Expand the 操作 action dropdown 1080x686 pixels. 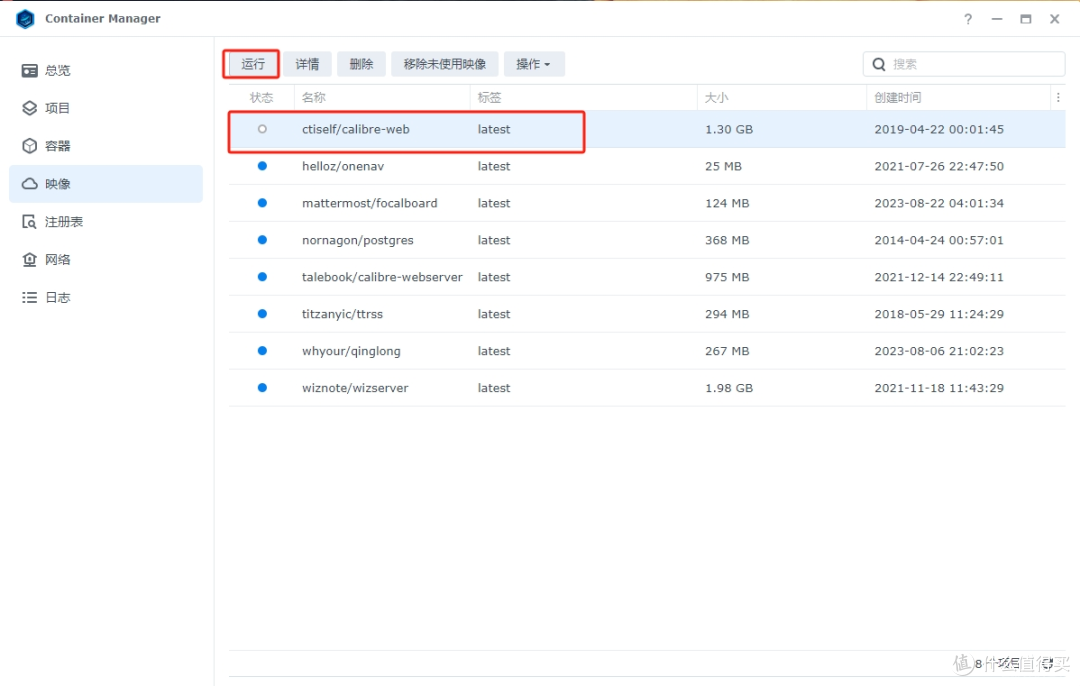pyautogui.click(x=534, y=64)
